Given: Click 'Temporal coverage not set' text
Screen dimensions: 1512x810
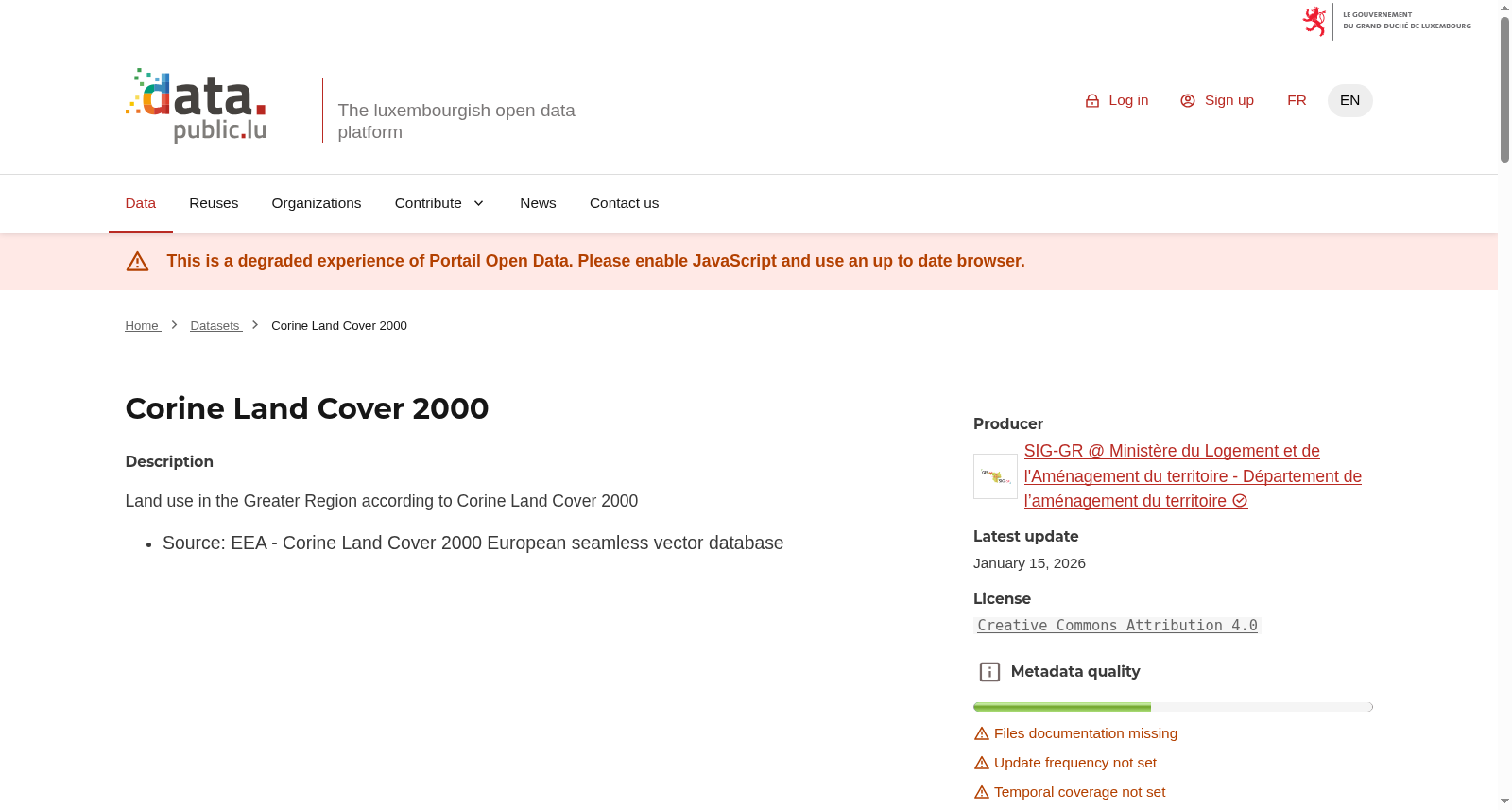Looking at the screenshot, I should click(x=1080, y=792).
